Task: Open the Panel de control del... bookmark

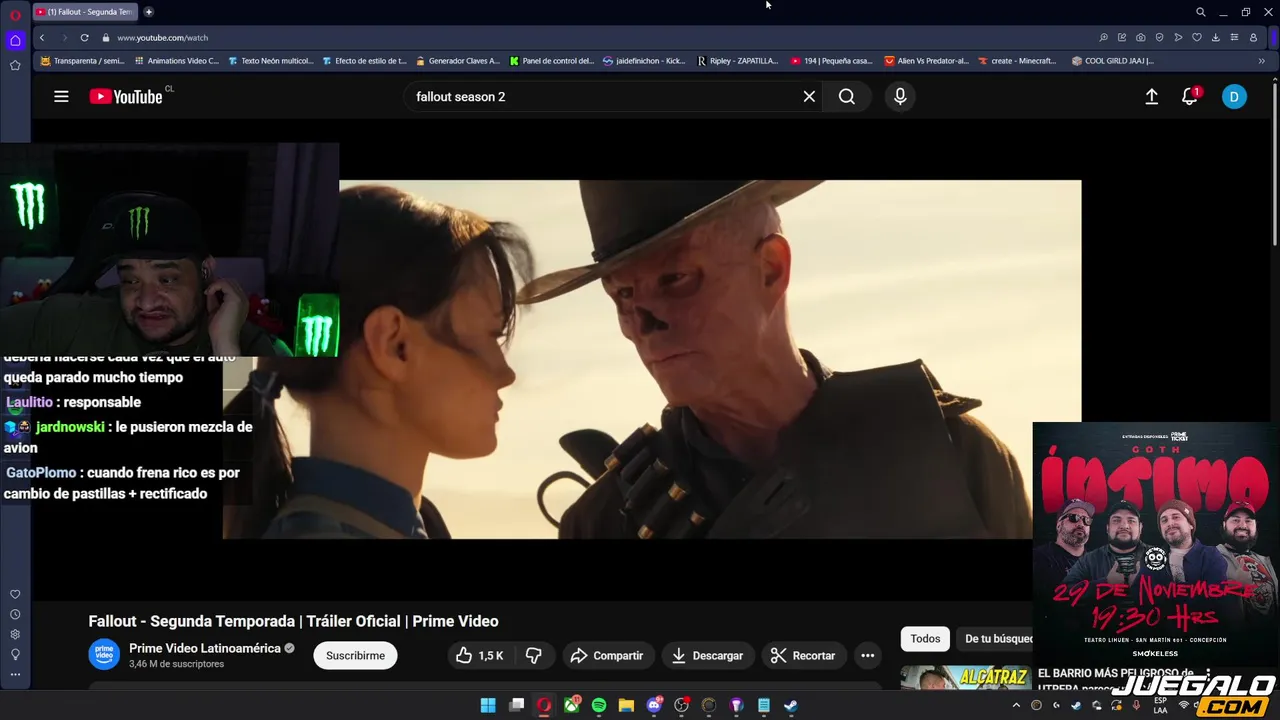Action: coord(551,61)
